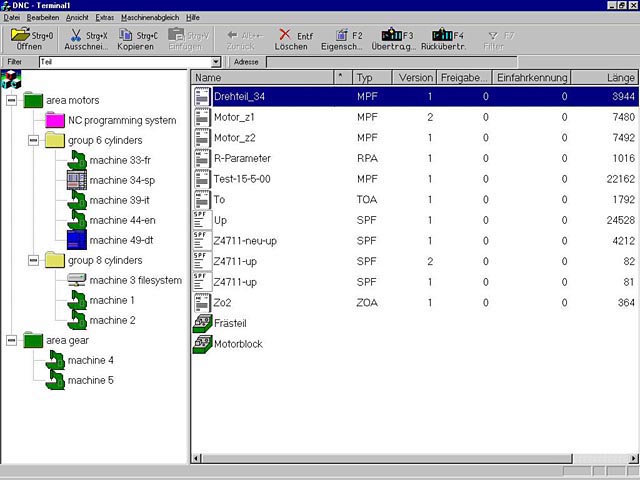The width and height of the screenshot is (640, 480).
Task: Click the SPF file icon beside Up
Action: 202,220
